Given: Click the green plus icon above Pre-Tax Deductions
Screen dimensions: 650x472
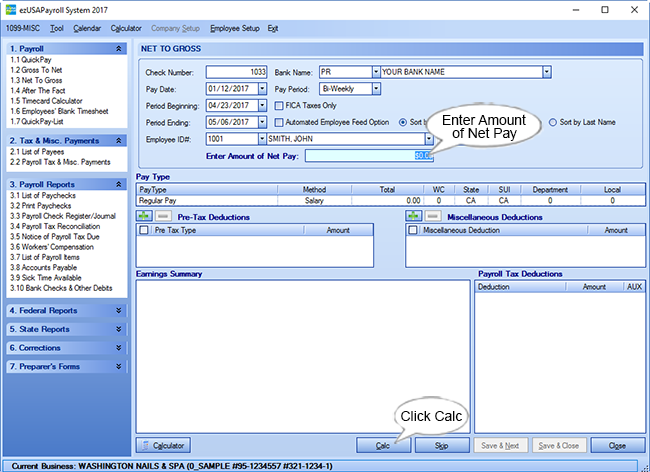Looking at the screenshot, I should point(144,216).
